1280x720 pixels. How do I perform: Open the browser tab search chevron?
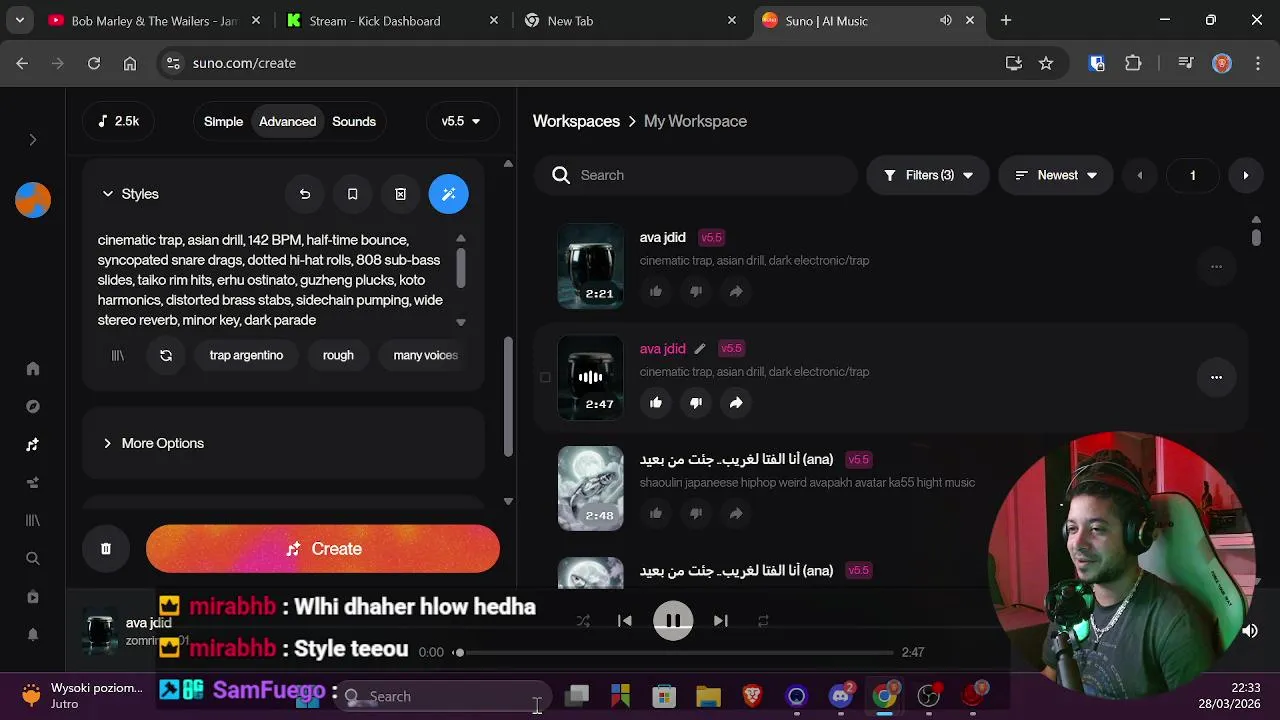(20, 20)
